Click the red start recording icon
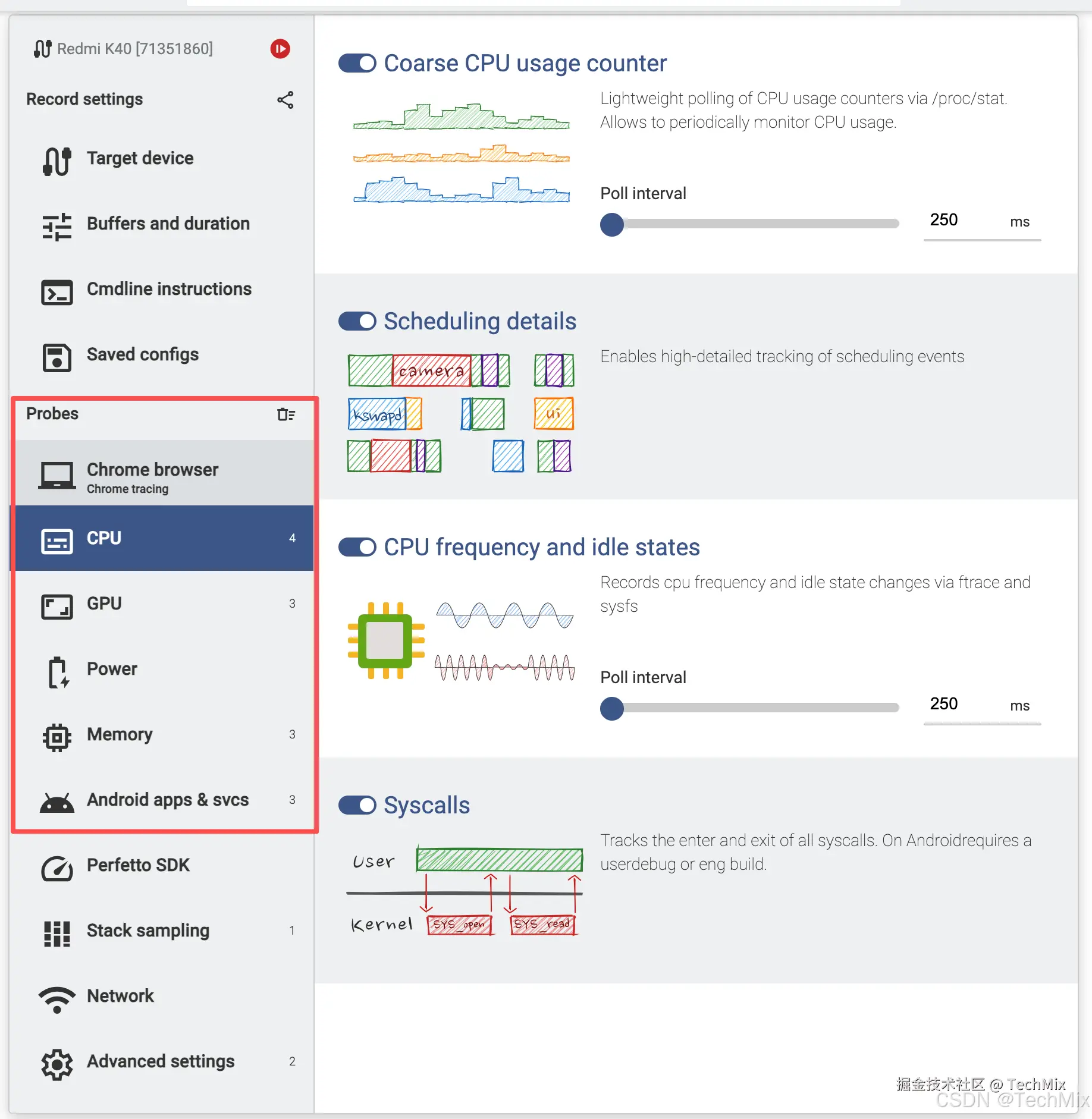 [x=280, y=49]
